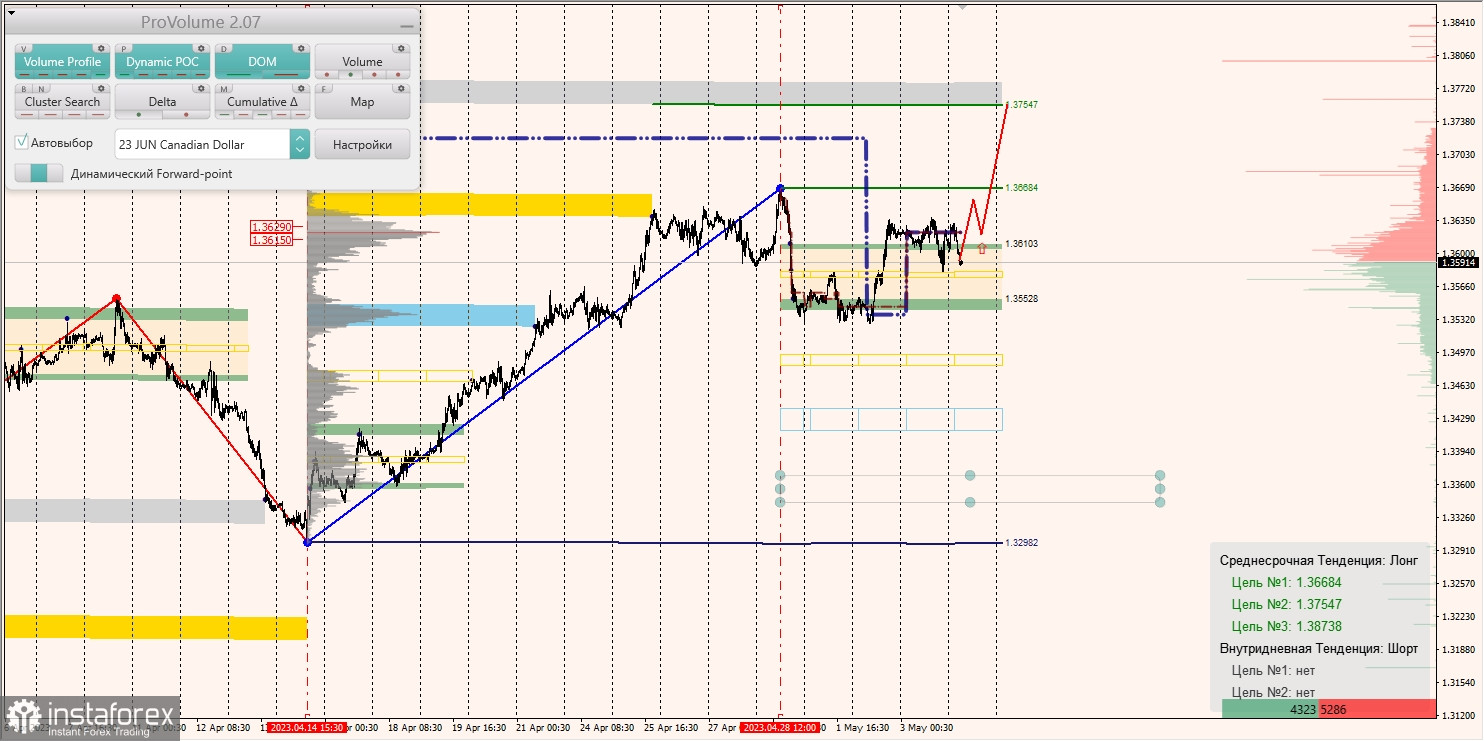Click the N hotkey tag on Cluster Search
The image size is (1484, 741).
click(39, 88)
